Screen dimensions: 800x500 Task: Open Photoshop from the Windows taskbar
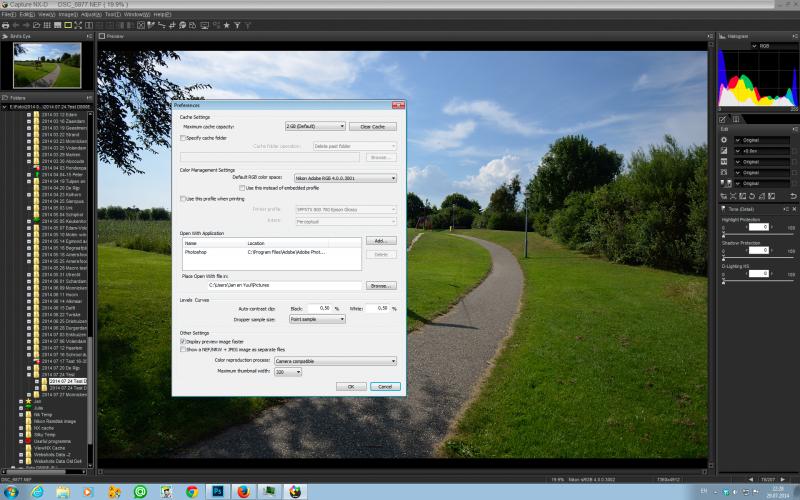[218, 491]
